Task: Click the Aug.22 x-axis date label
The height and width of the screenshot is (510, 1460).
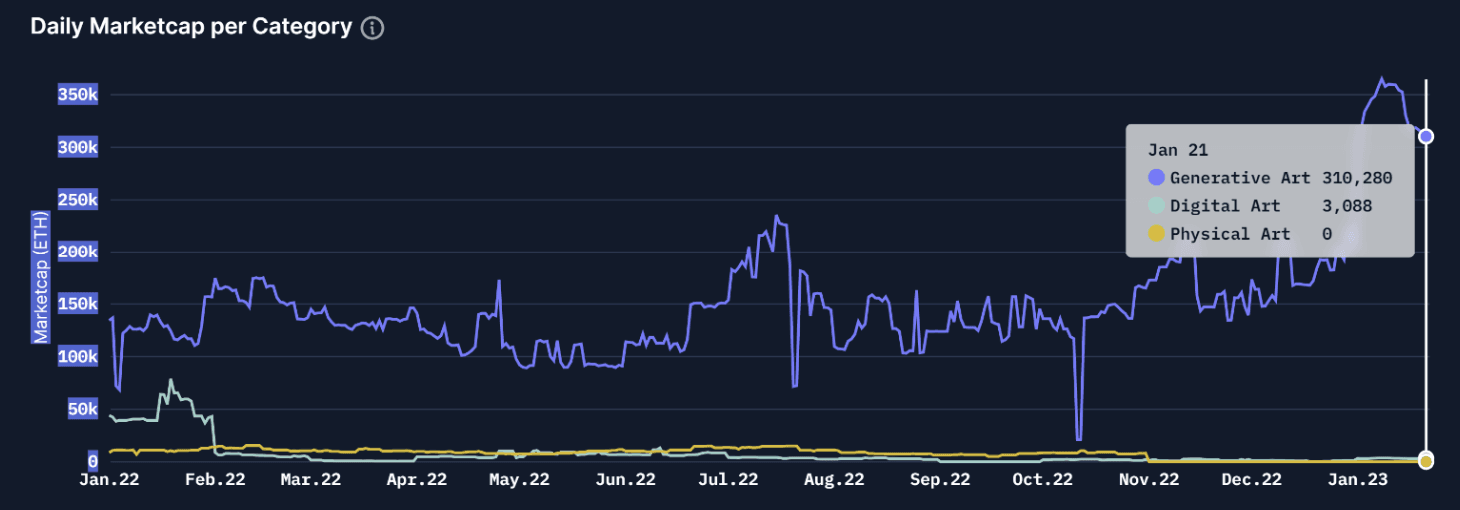Action: click(x=834, y=480)
